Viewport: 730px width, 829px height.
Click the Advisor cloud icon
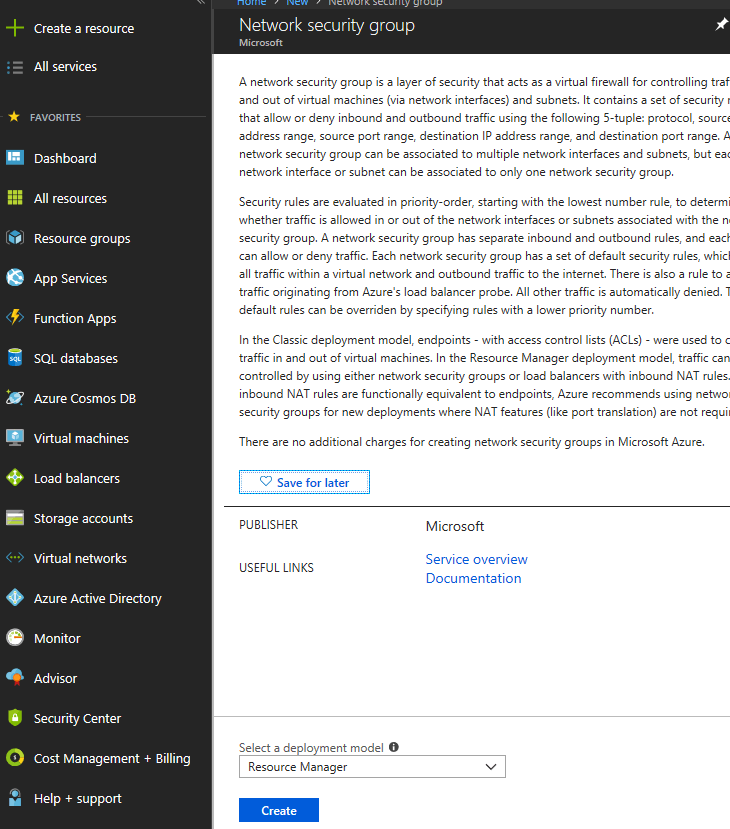15,677
